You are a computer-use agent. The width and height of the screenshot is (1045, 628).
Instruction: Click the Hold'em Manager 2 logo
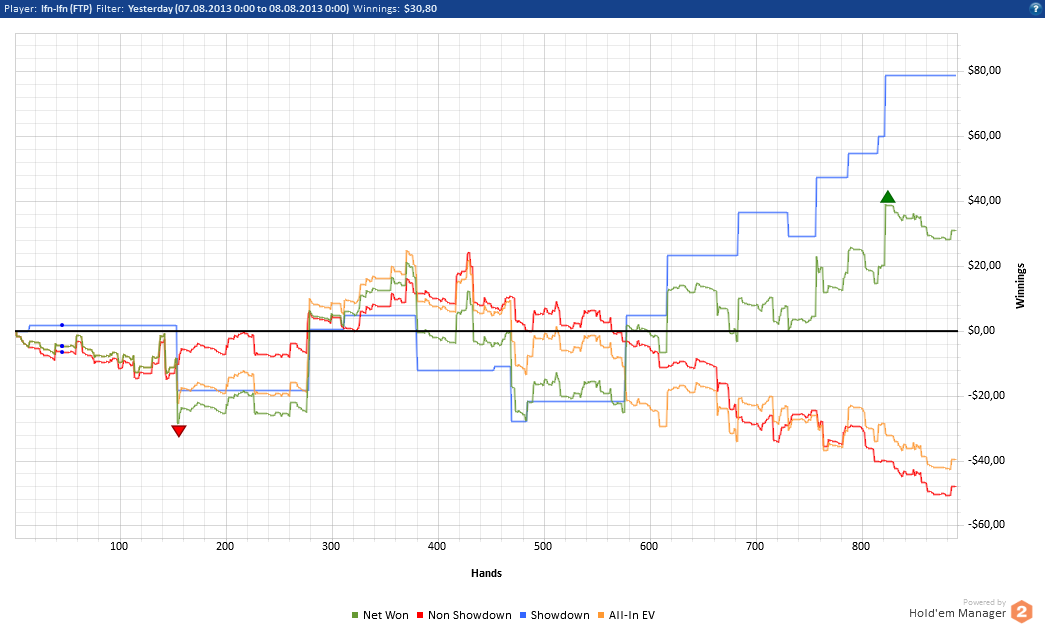(x=1021, y=611)
